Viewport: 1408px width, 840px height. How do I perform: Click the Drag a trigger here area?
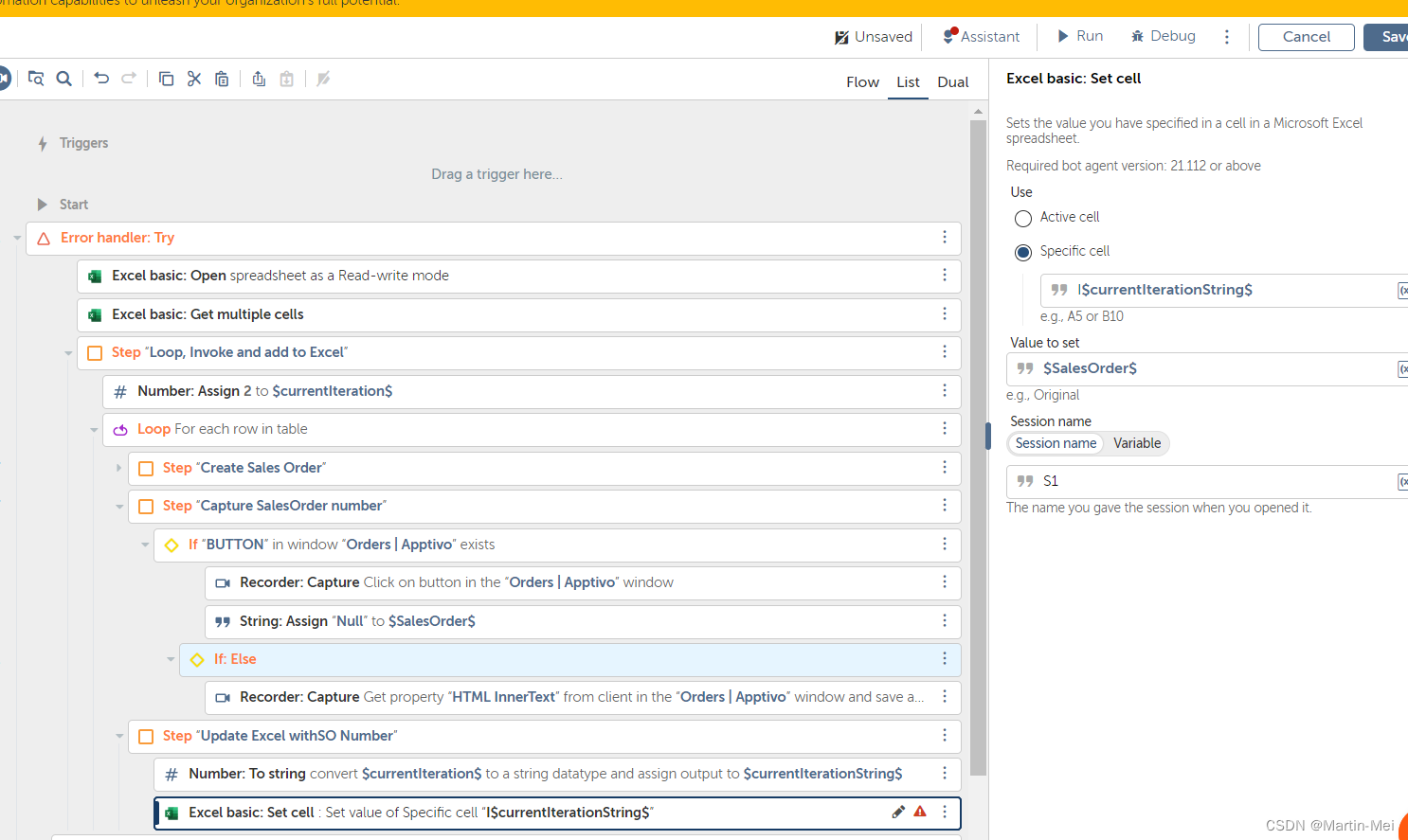(496, 174)
